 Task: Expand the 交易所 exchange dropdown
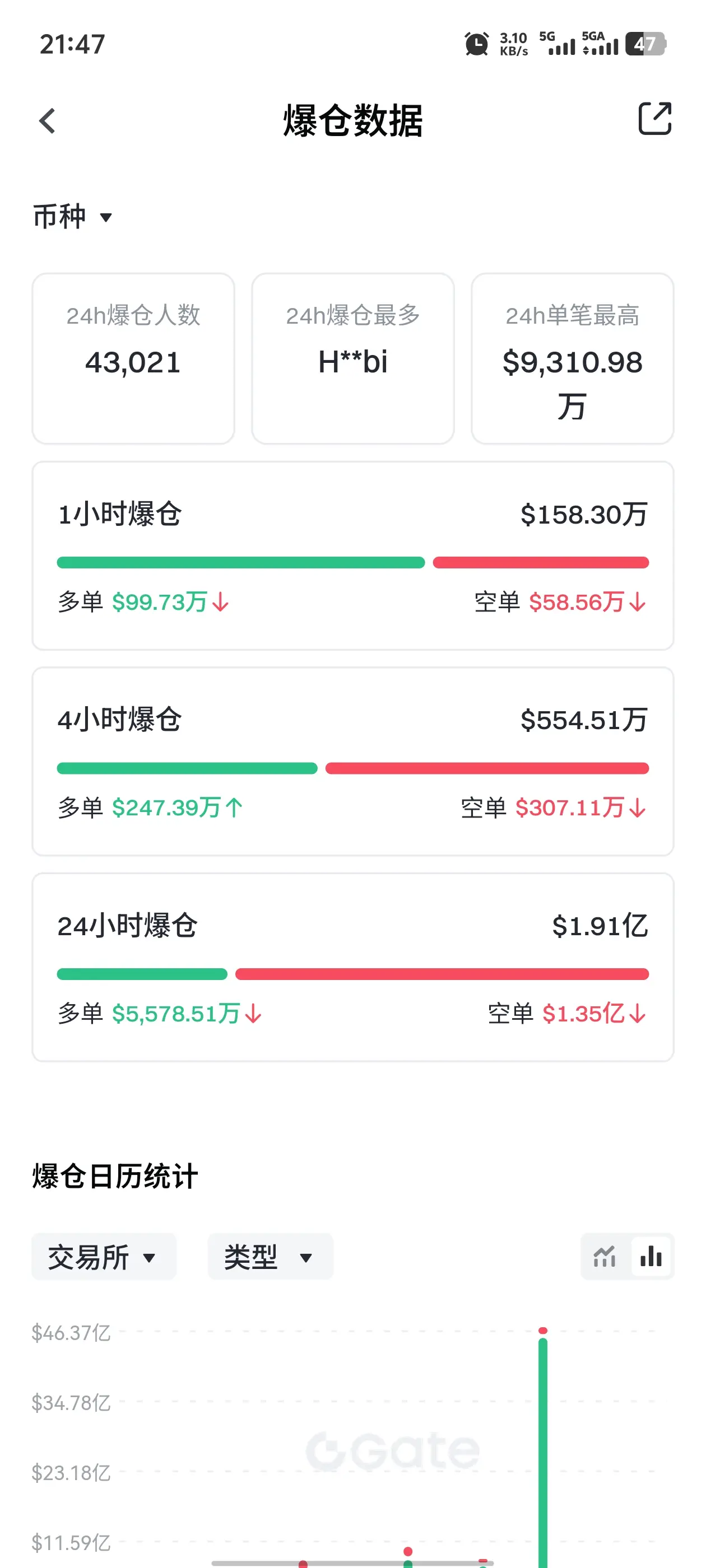104,1257
